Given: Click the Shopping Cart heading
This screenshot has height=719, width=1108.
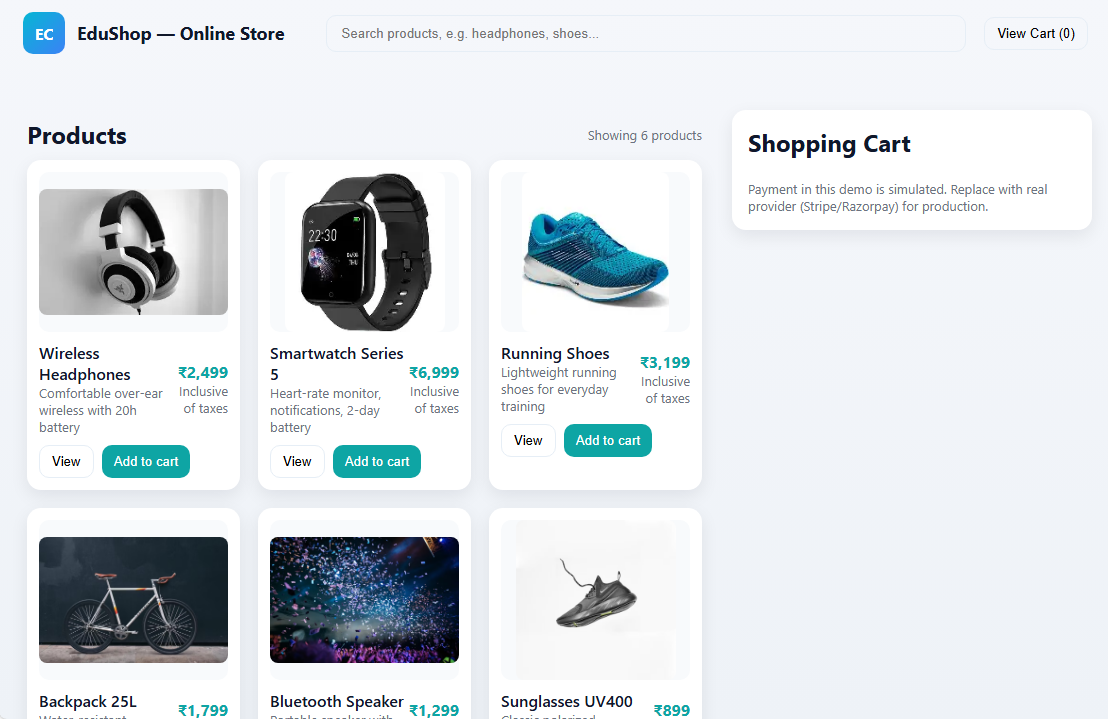Looking at the screenshot, I should [829, 144].
